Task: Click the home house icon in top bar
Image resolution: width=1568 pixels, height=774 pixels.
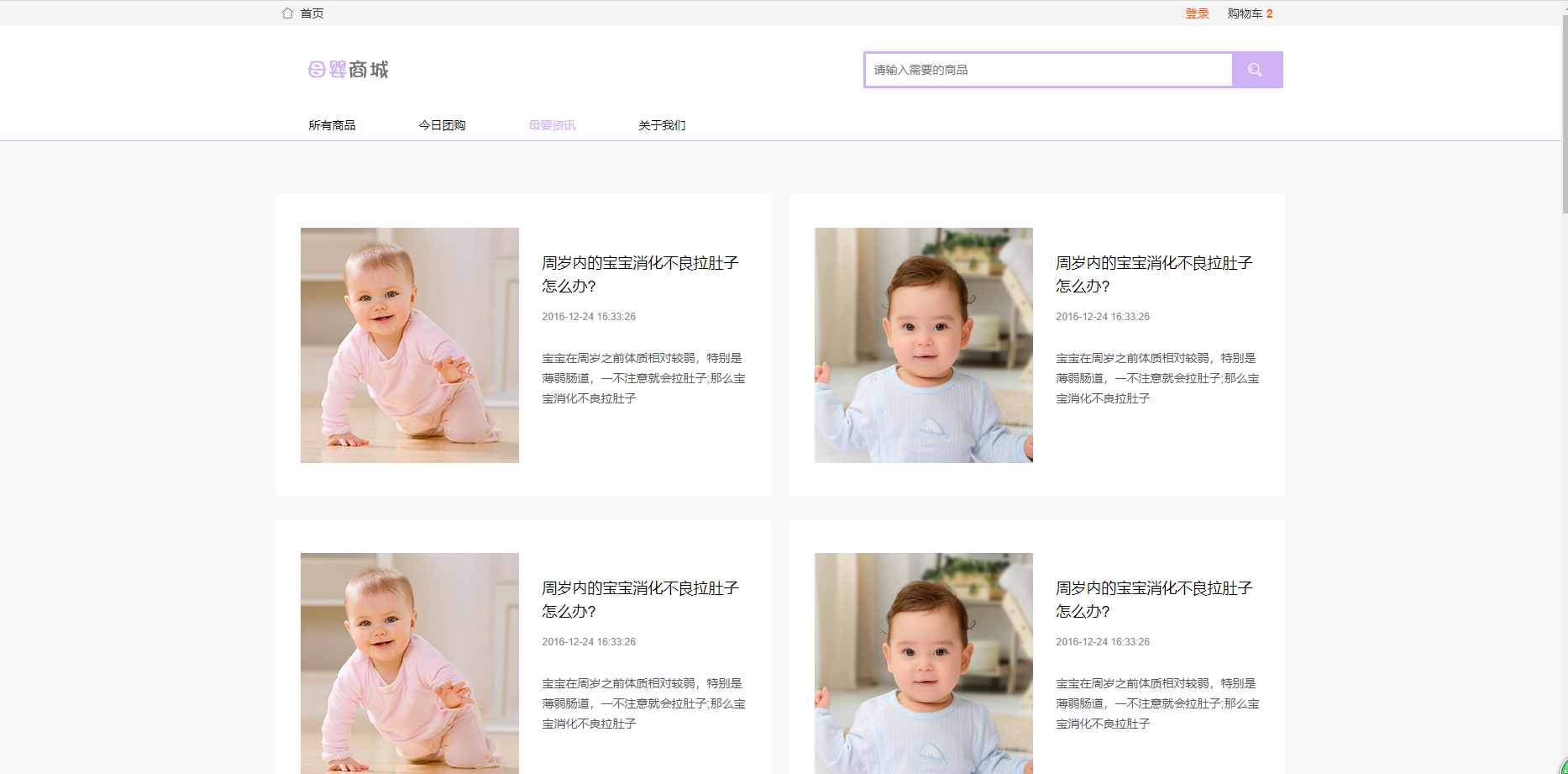Action: [x=287, y=13]
